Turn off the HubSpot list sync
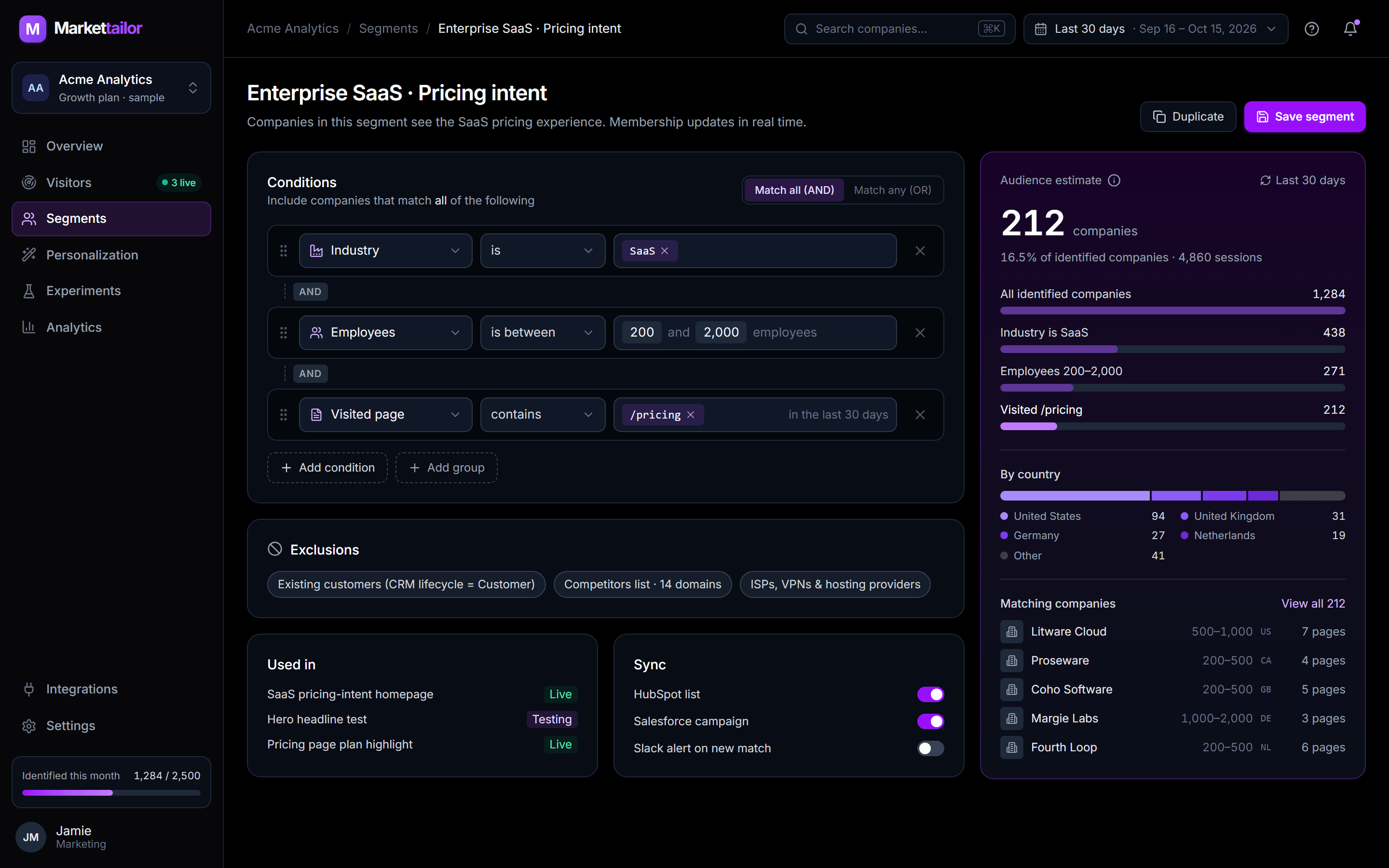This screenshot has height=868, width=1389. [x=930, y=694]
